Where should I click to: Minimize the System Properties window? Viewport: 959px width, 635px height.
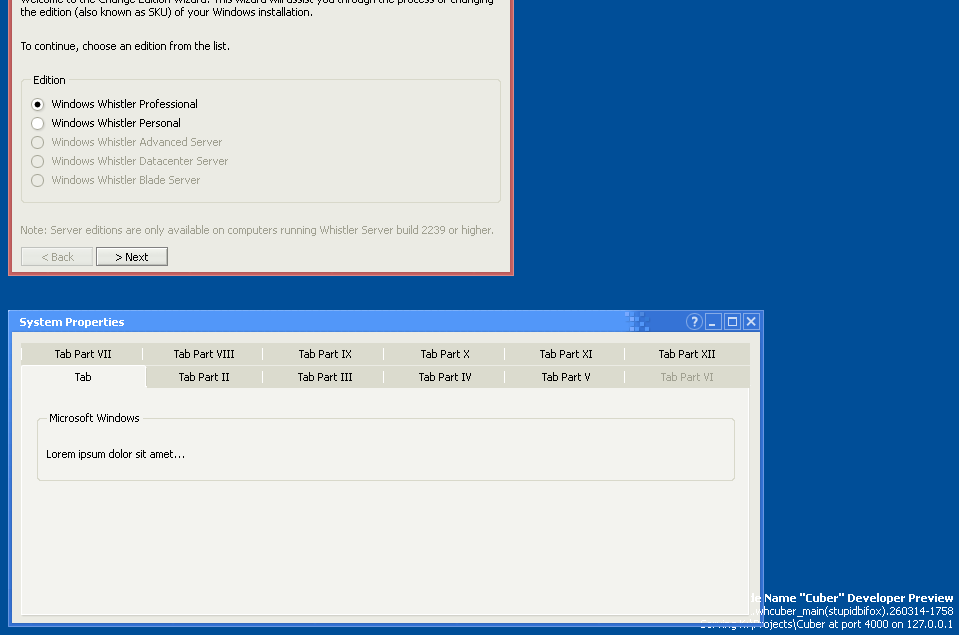click(x=713, y=322)
